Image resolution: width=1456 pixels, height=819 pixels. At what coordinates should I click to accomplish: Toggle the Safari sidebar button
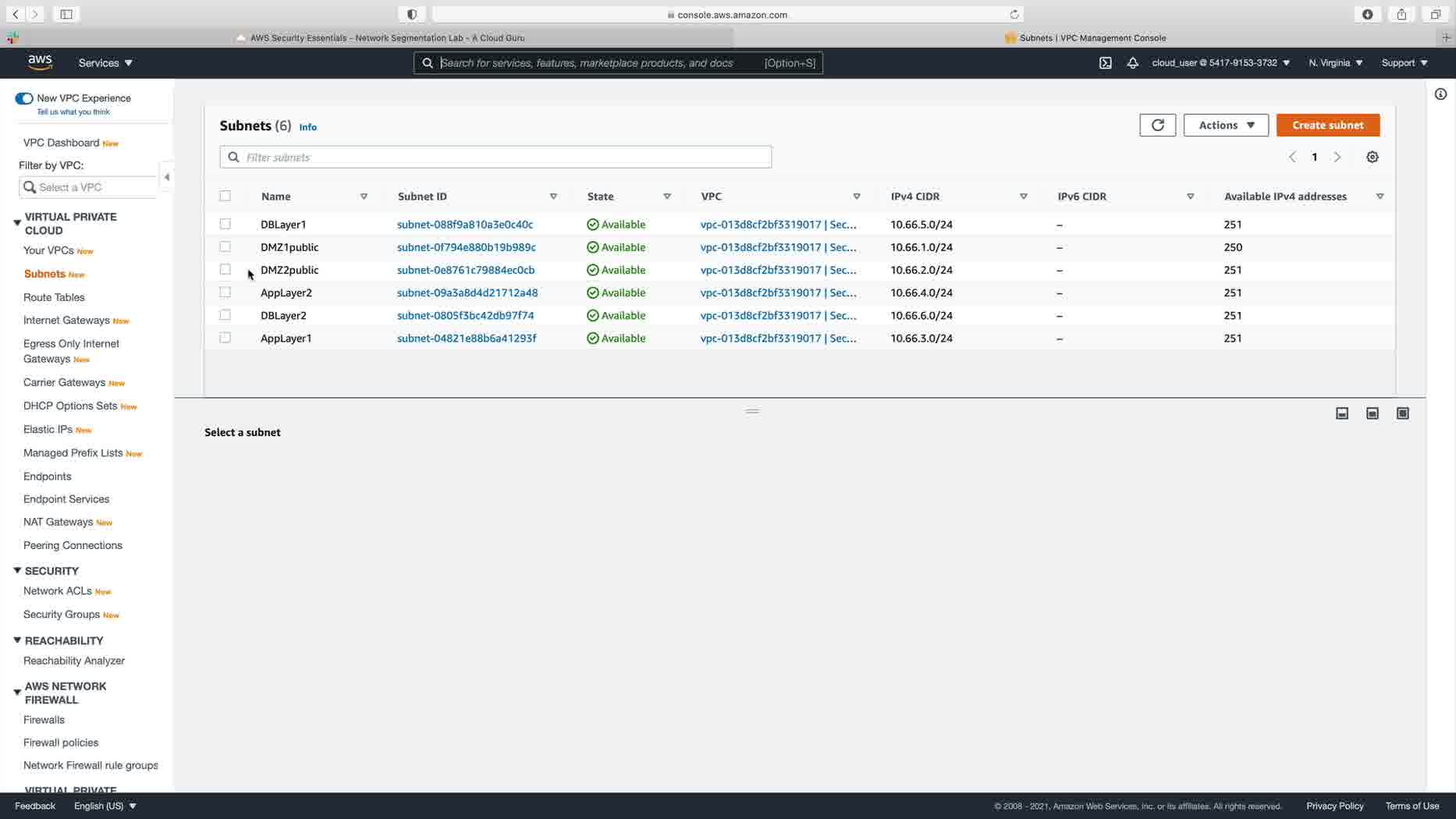pos(66,14)
